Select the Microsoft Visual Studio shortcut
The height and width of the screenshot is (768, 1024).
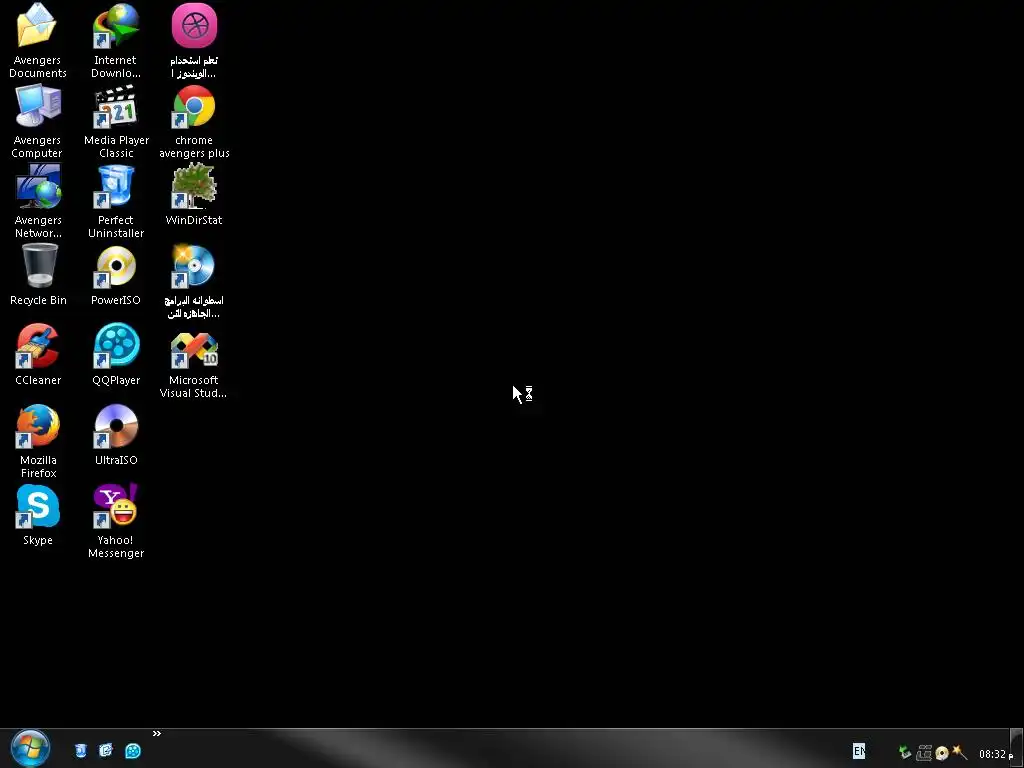tap(194, 350)
